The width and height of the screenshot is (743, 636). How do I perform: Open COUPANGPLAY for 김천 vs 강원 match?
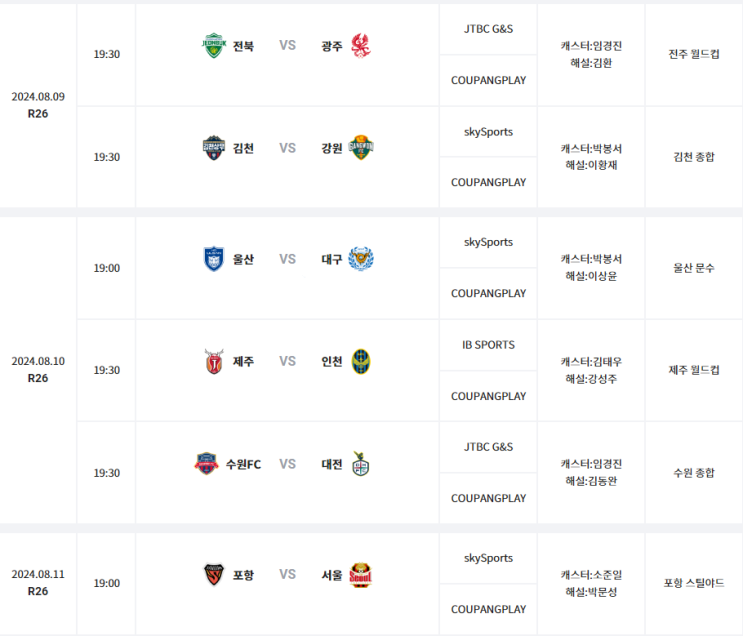click(x=488, y=182)
